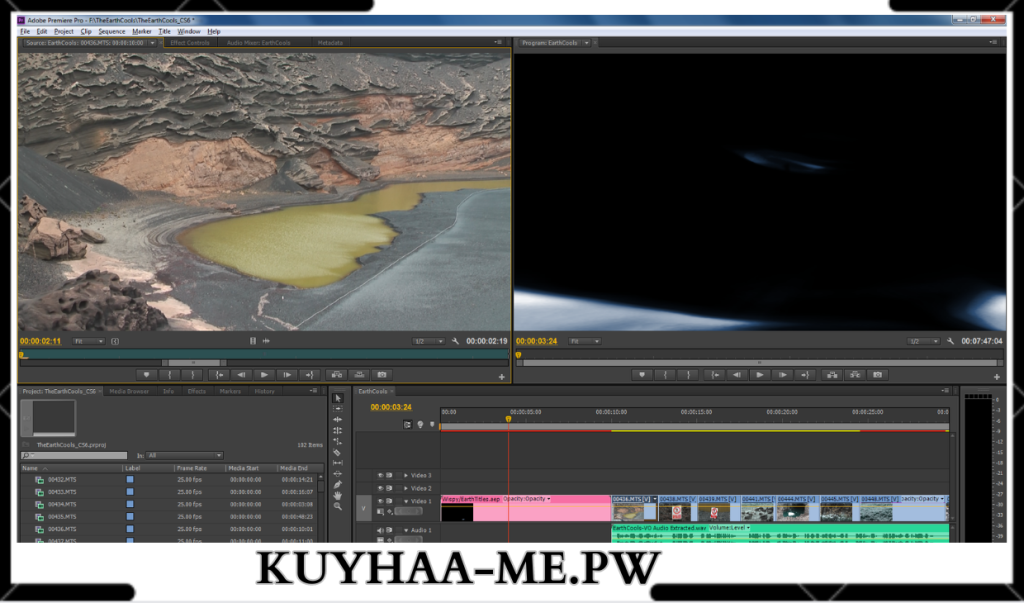
Task: Select the Slide tool
Action: [x=338, y=474]
